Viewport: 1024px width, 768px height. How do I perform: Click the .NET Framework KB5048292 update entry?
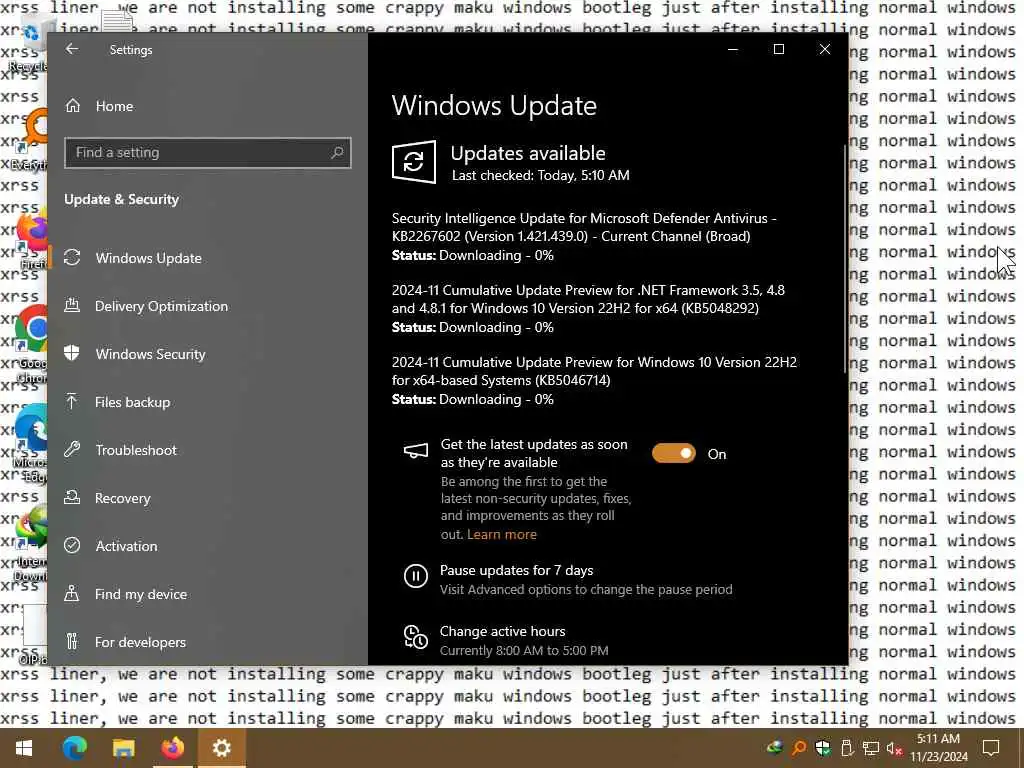[x=588, y=308]
